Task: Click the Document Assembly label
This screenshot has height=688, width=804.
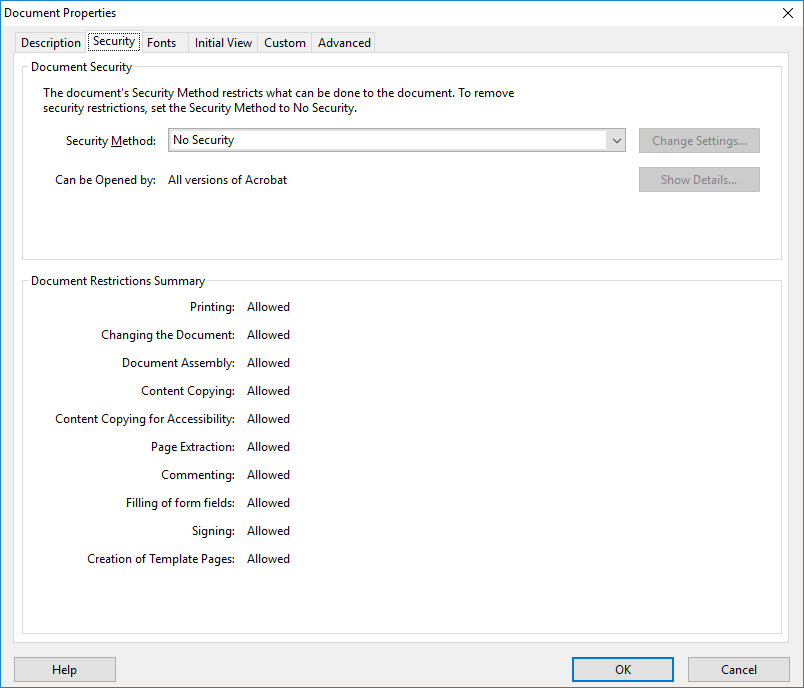Action: (x=178, y=363)
